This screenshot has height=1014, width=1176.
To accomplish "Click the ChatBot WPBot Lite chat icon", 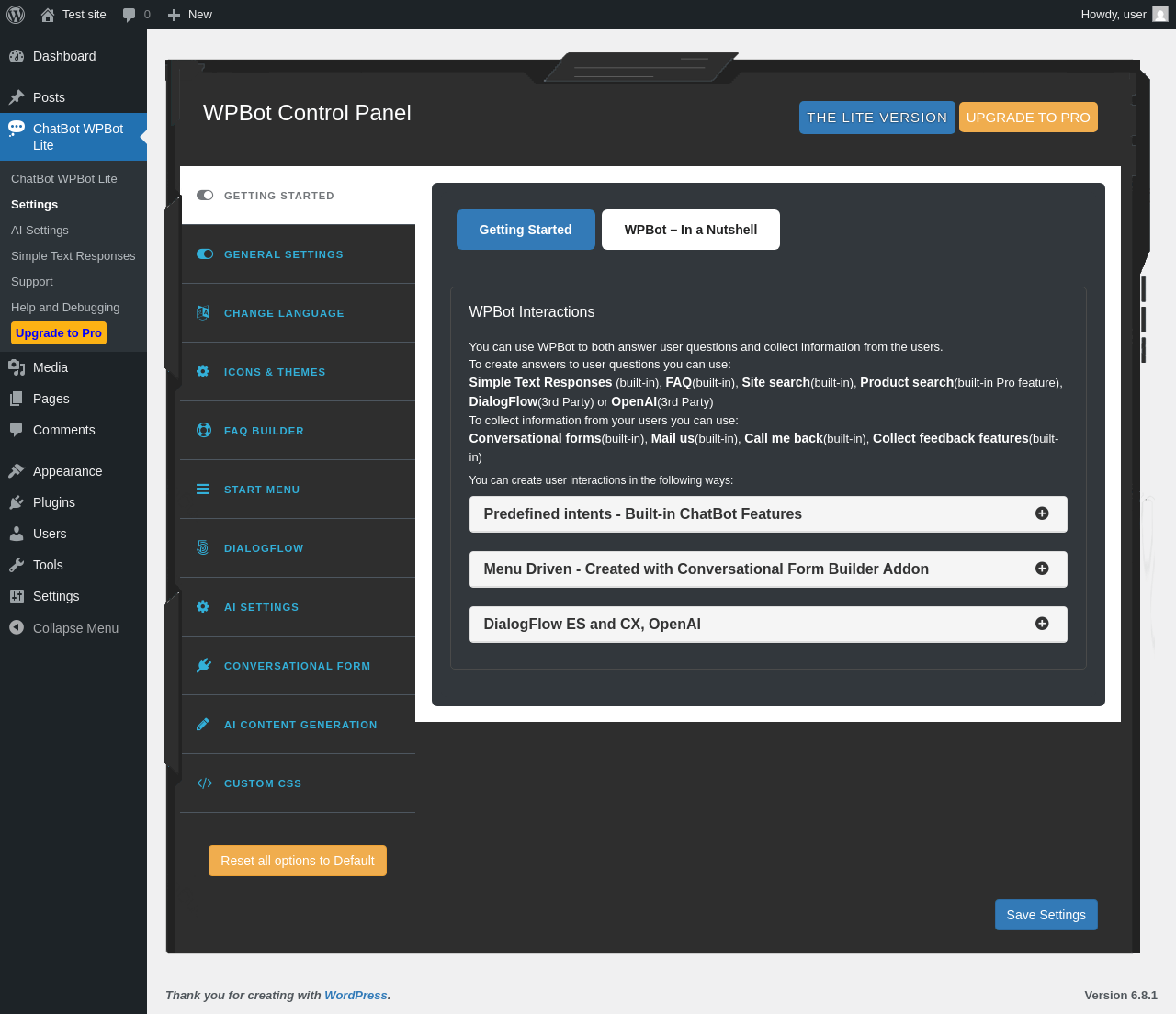I will (17, 129).
